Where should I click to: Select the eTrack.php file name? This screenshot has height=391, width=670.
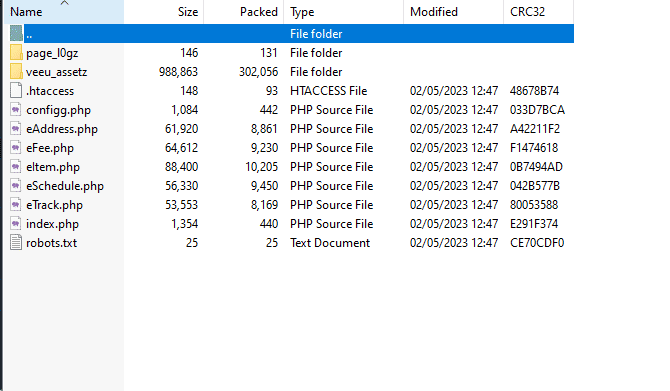[x=54, y=205]
